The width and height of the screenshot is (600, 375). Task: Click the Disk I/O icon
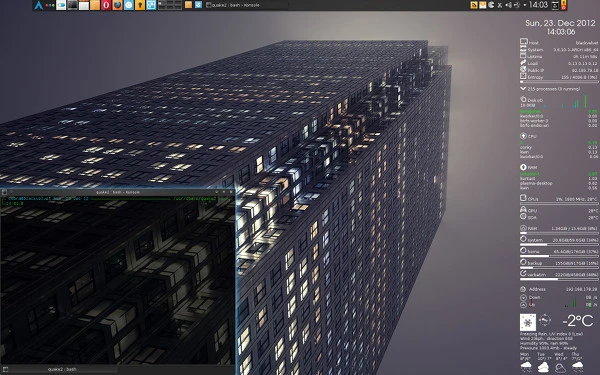pos(523,99)
